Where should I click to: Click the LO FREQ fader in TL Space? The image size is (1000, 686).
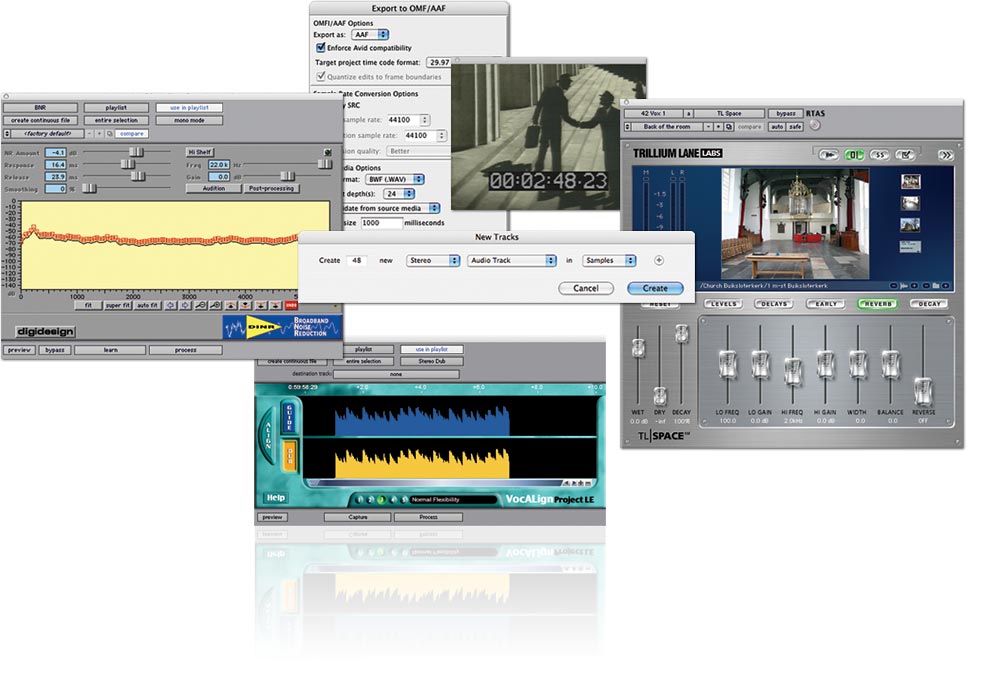pos(727,365)
